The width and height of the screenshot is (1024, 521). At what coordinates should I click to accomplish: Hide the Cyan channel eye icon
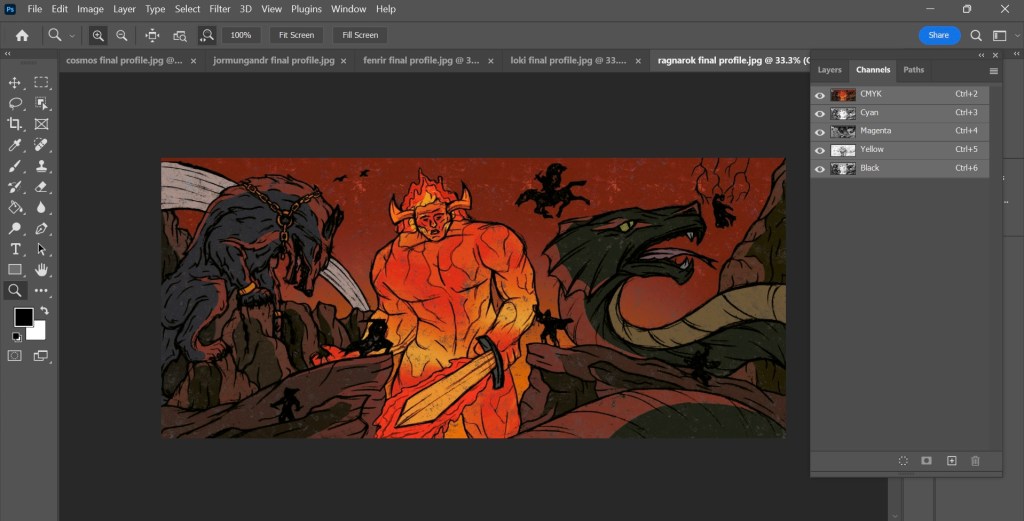pyautogui.click(x=820, y=113)
